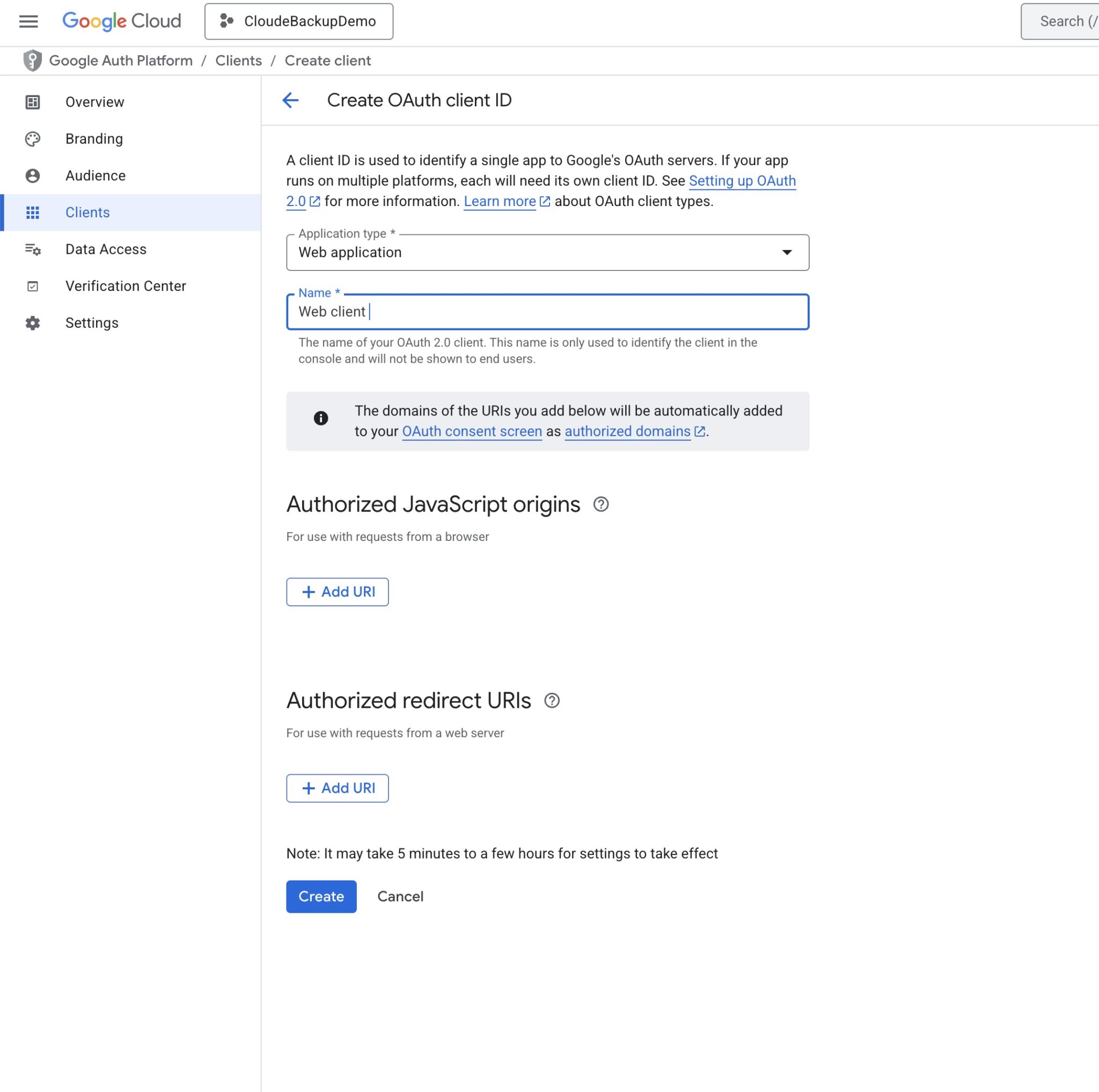
Task: Click the back arrow next to Create OAuth client ID
Action: pyautogui.click(x=291, y=100)
